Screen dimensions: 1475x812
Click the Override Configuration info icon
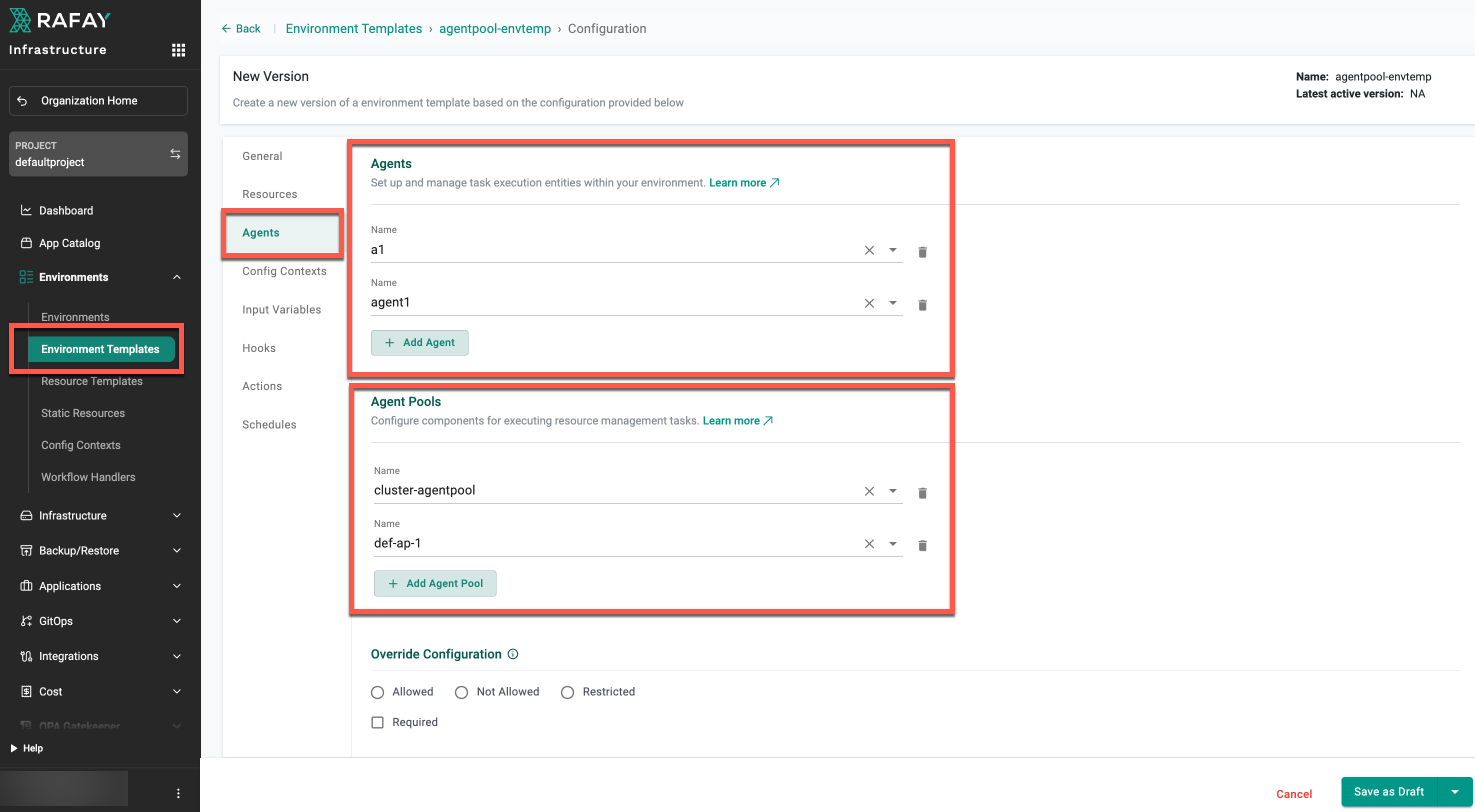(512, 653)
